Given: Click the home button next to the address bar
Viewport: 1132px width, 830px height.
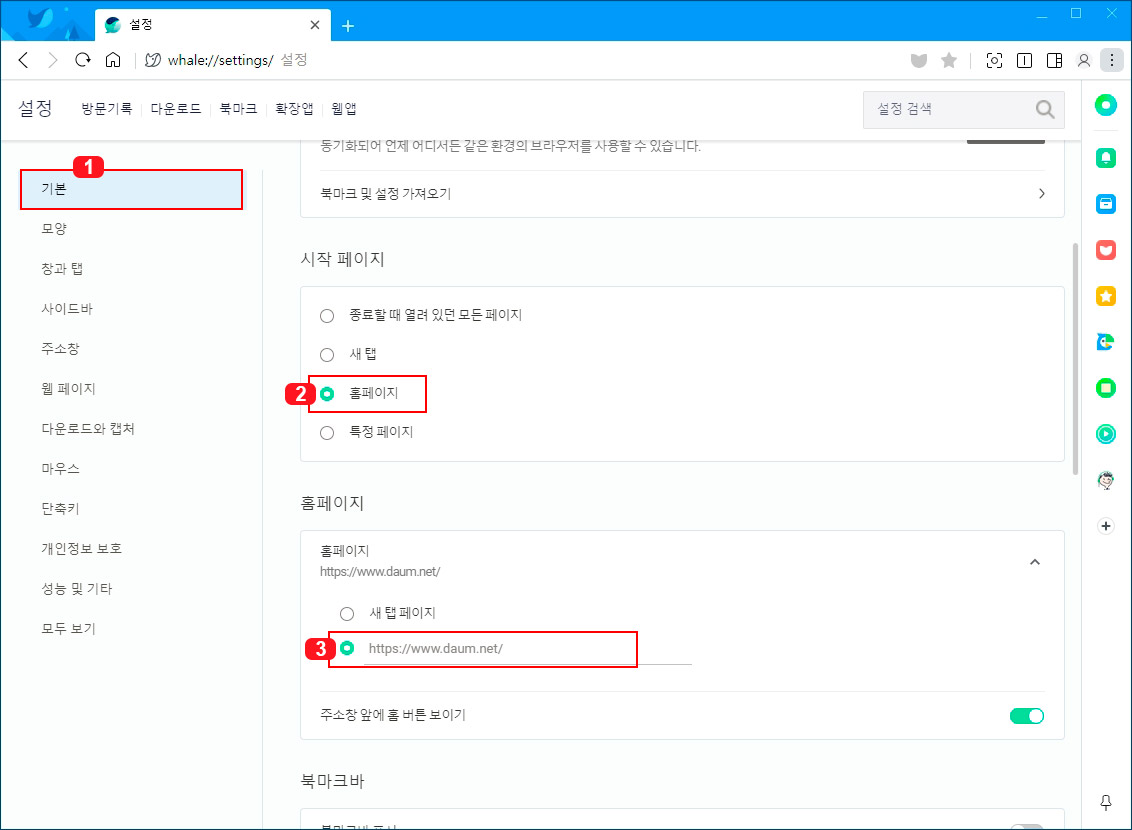Looking at the screenshot, I should (113, 59).
